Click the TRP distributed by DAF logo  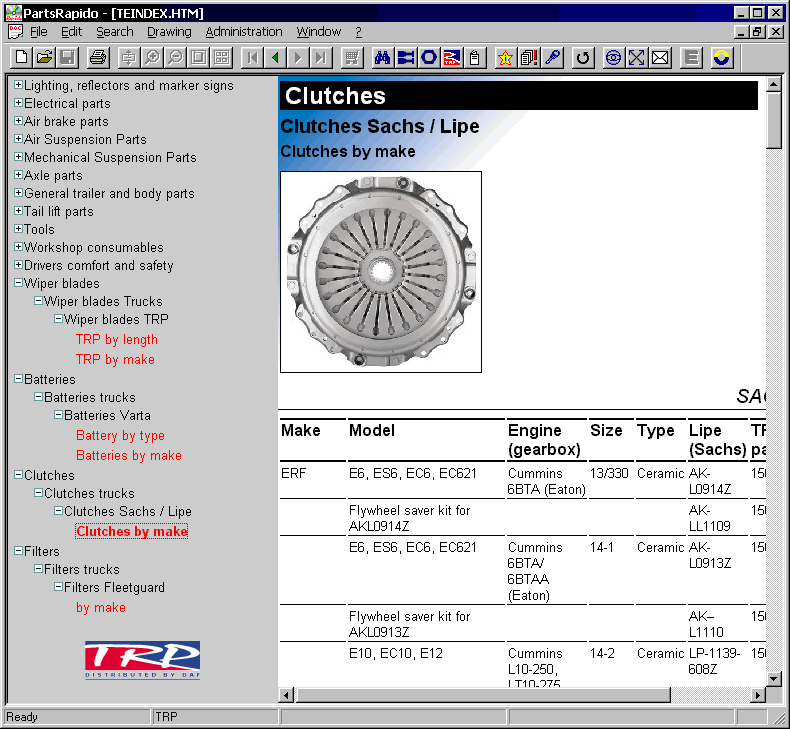[143, 660]
